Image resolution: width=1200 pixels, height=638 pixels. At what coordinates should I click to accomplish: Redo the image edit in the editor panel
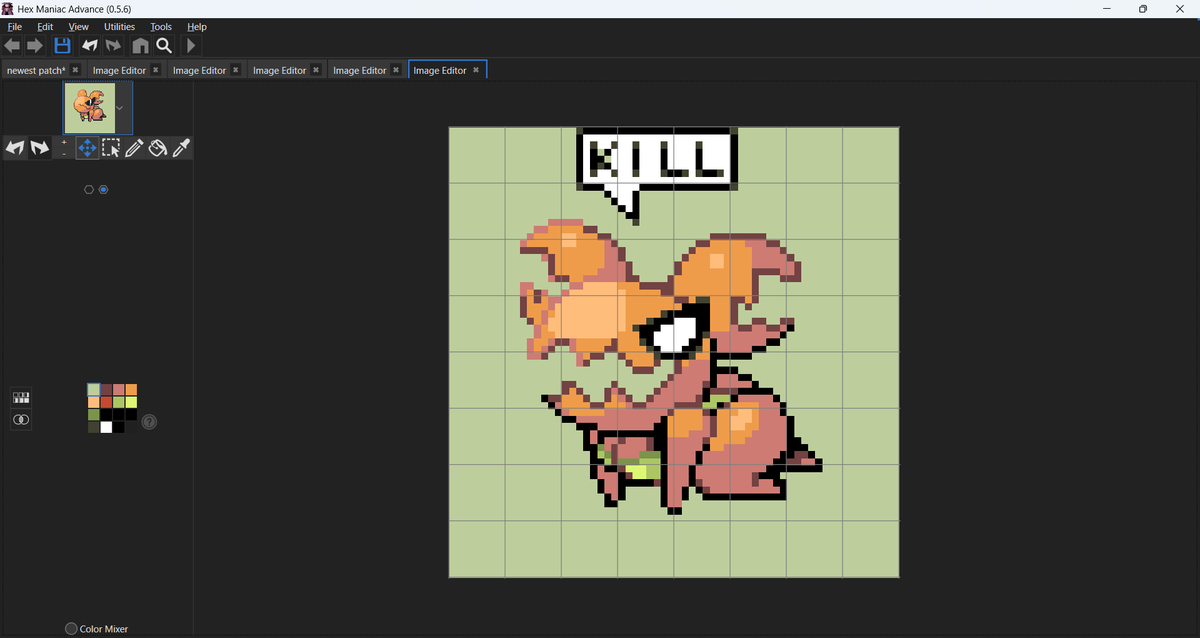pos(40,148)
